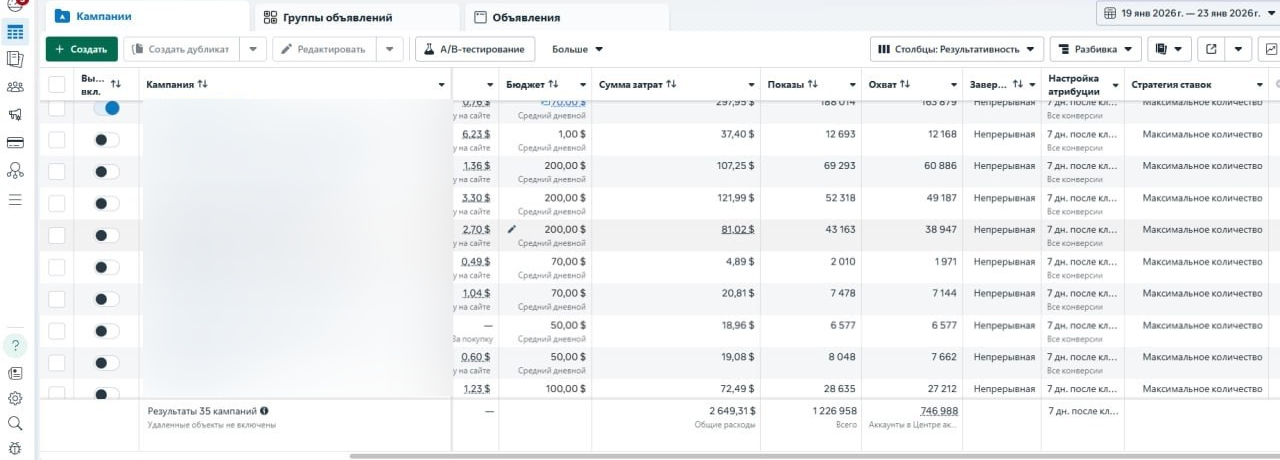
Task: Select the 2 649,31 $ total spend cell
Action: tap(676, 417)
